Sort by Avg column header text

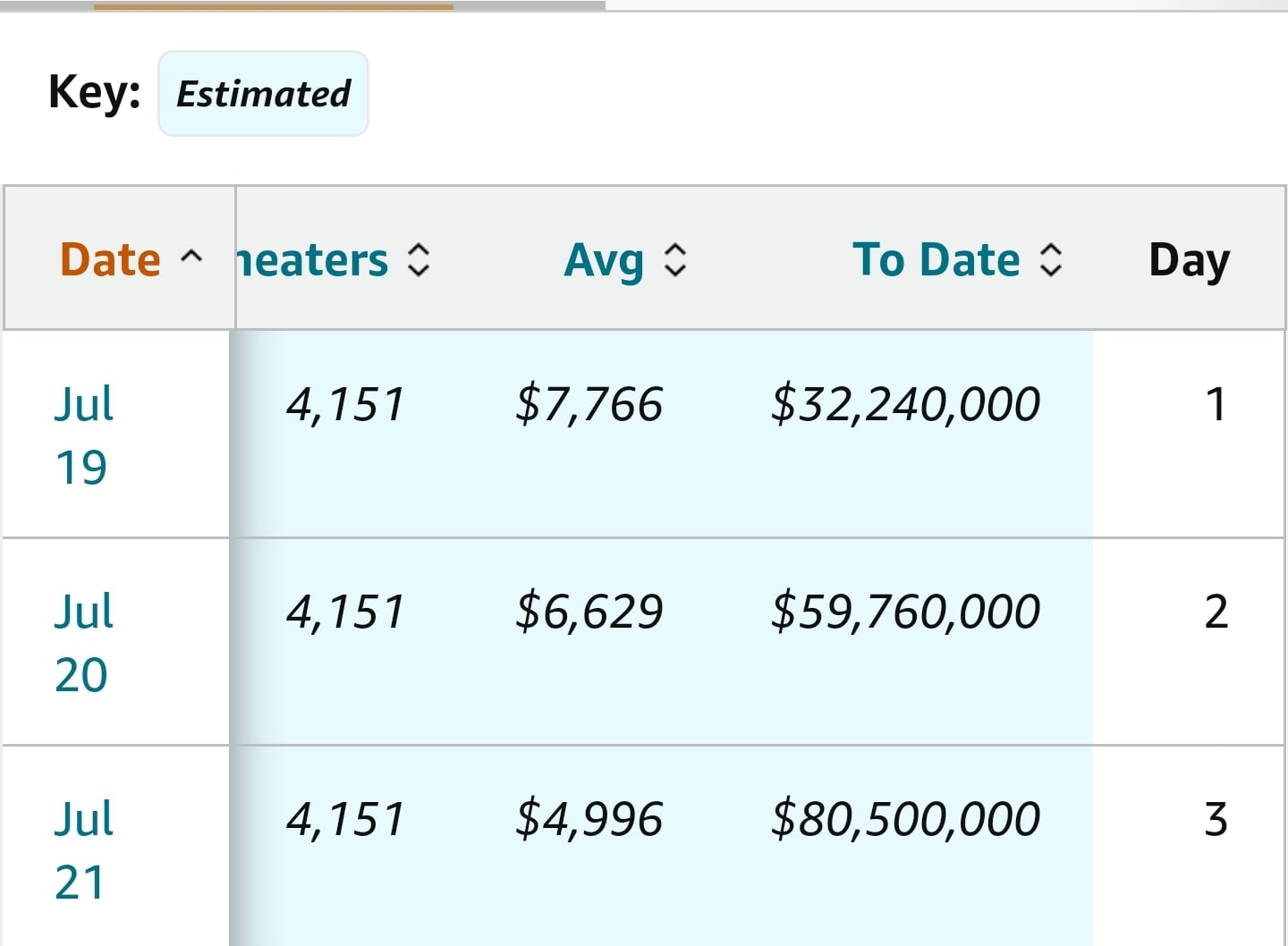pos(604,261)
